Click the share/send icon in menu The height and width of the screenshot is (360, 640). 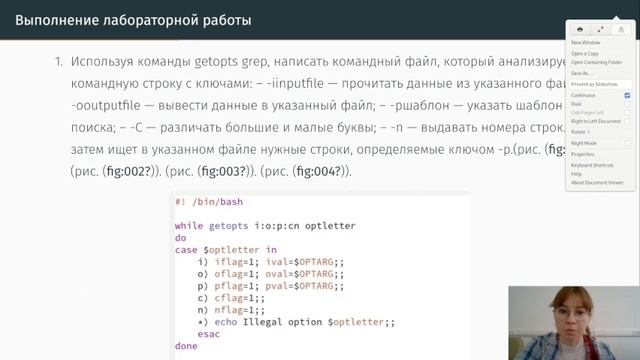(621, 29)
